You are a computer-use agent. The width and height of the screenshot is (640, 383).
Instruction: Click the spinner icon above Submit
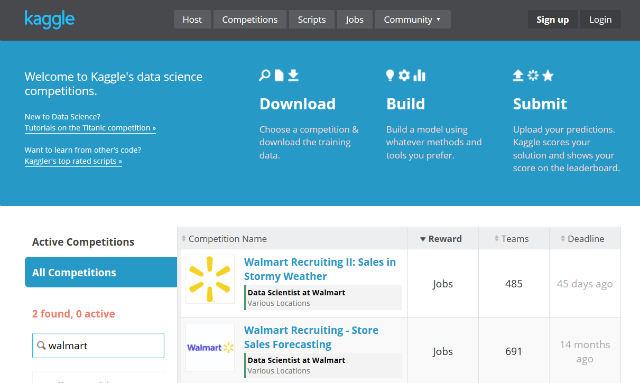pyautogui.click(x=533, y=75)
